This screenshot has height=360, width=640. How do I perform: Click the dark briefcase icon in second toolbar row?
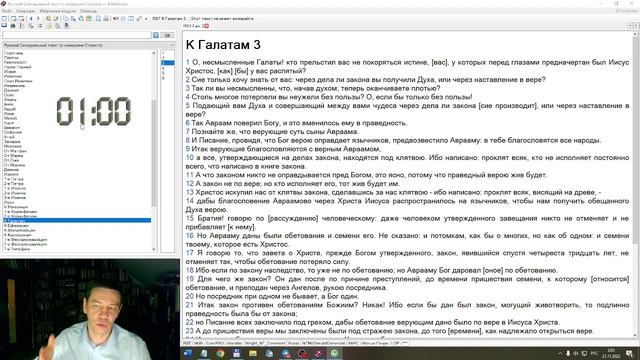tap(13, 26)
